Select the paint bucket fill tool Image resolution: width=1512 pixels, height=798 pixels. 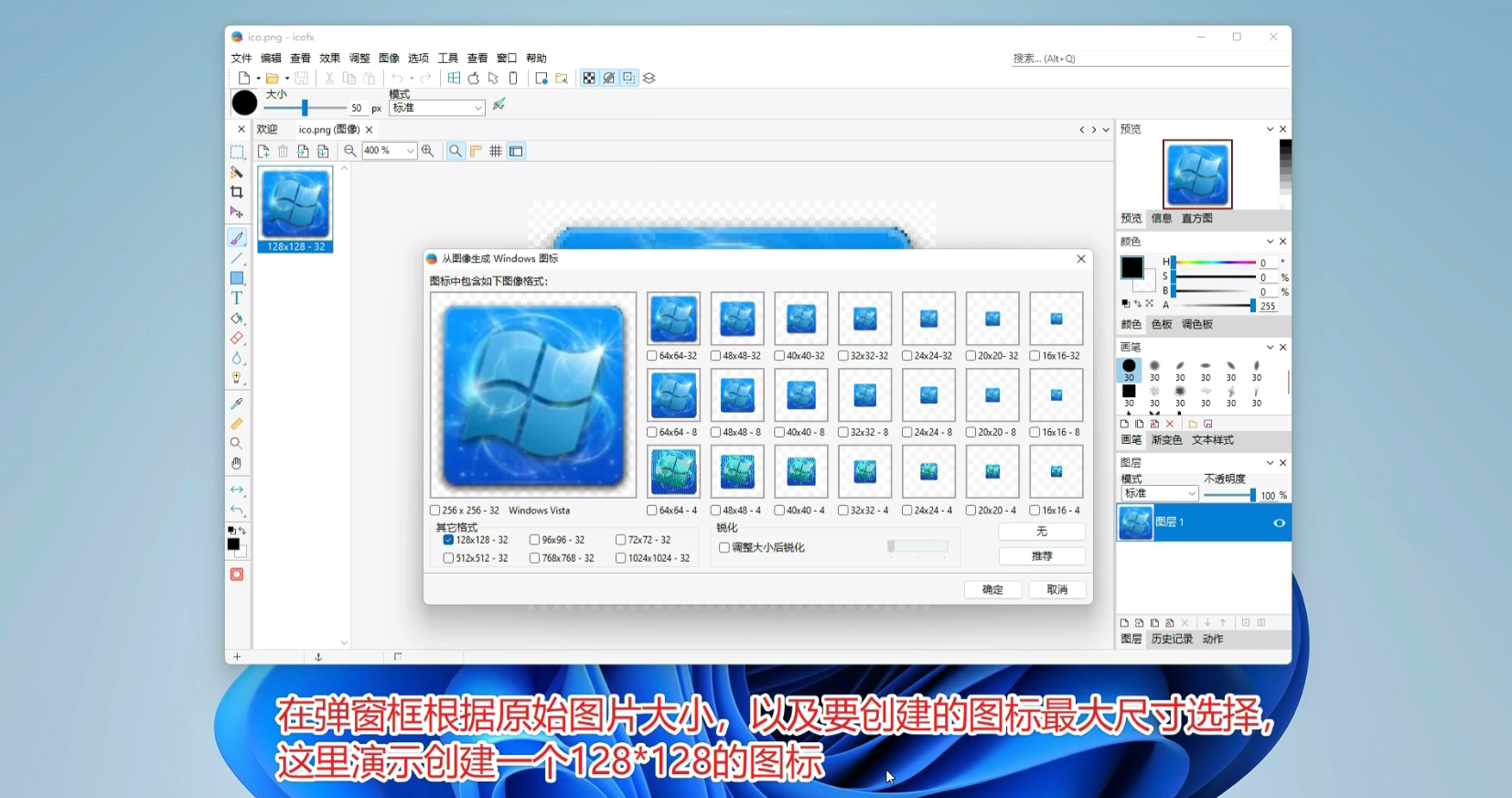click(x=237, y=318)
